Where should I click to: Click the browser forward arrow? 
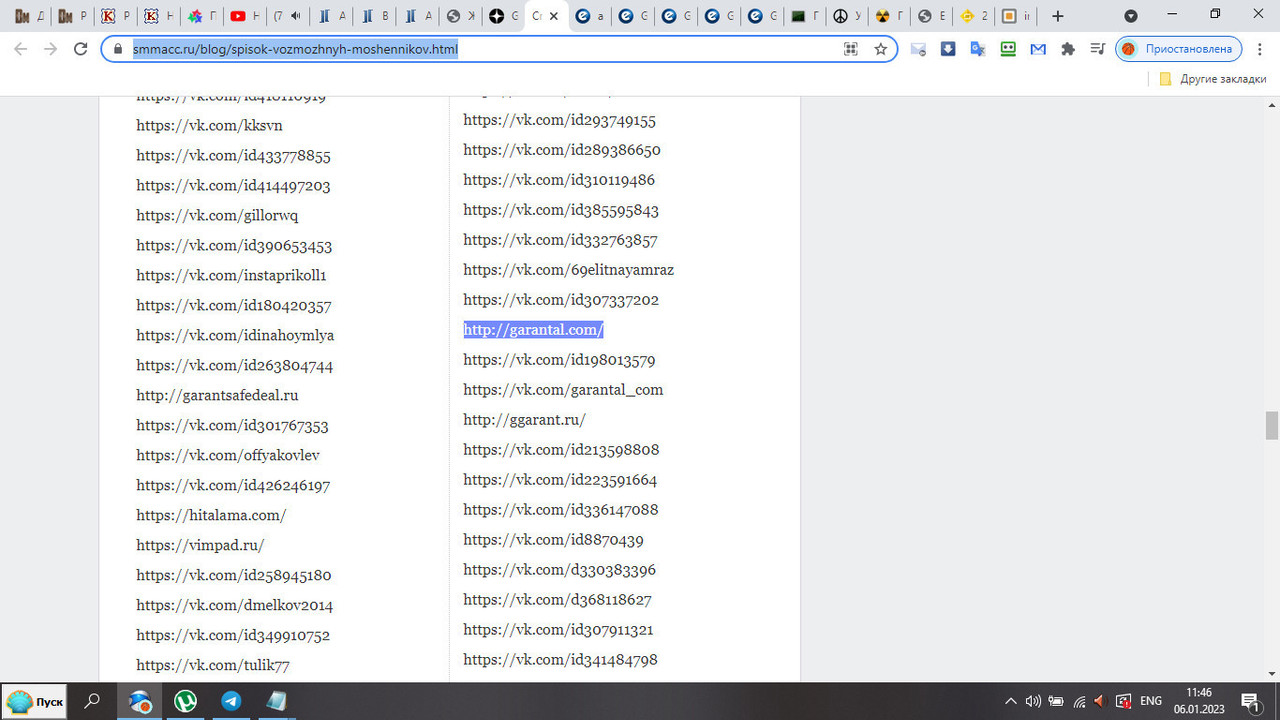coord(50,48)
